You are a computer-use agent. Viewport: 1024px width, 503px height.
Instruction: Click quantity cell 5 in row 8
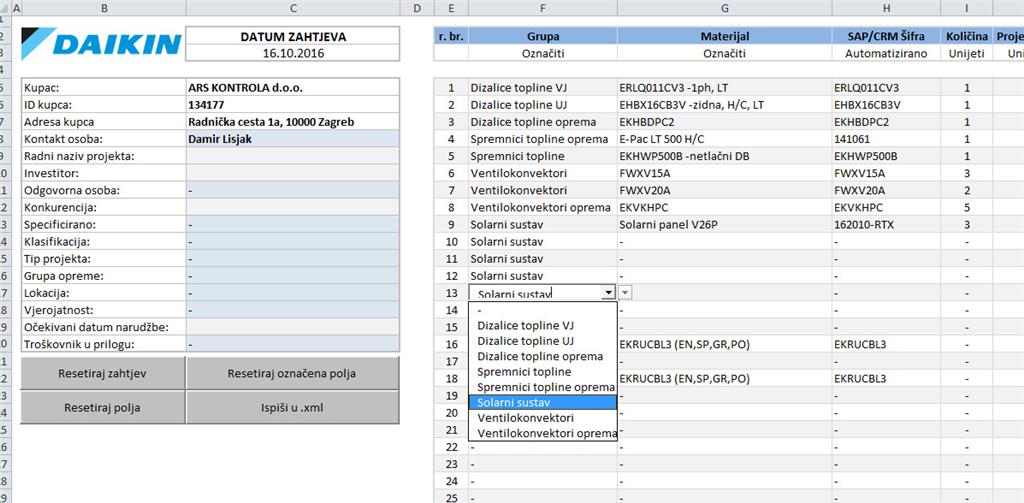pos(967,207)
